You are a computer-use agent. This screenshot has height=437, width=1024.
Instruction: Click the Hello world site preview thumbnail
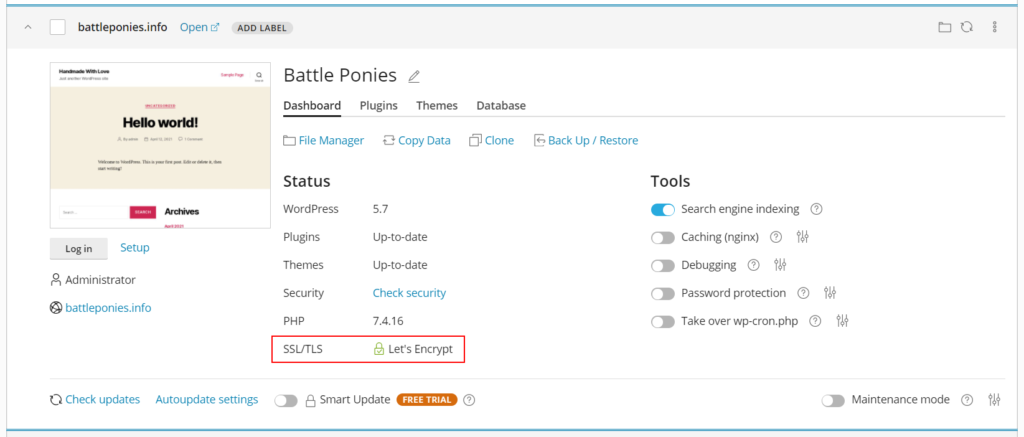161,146
